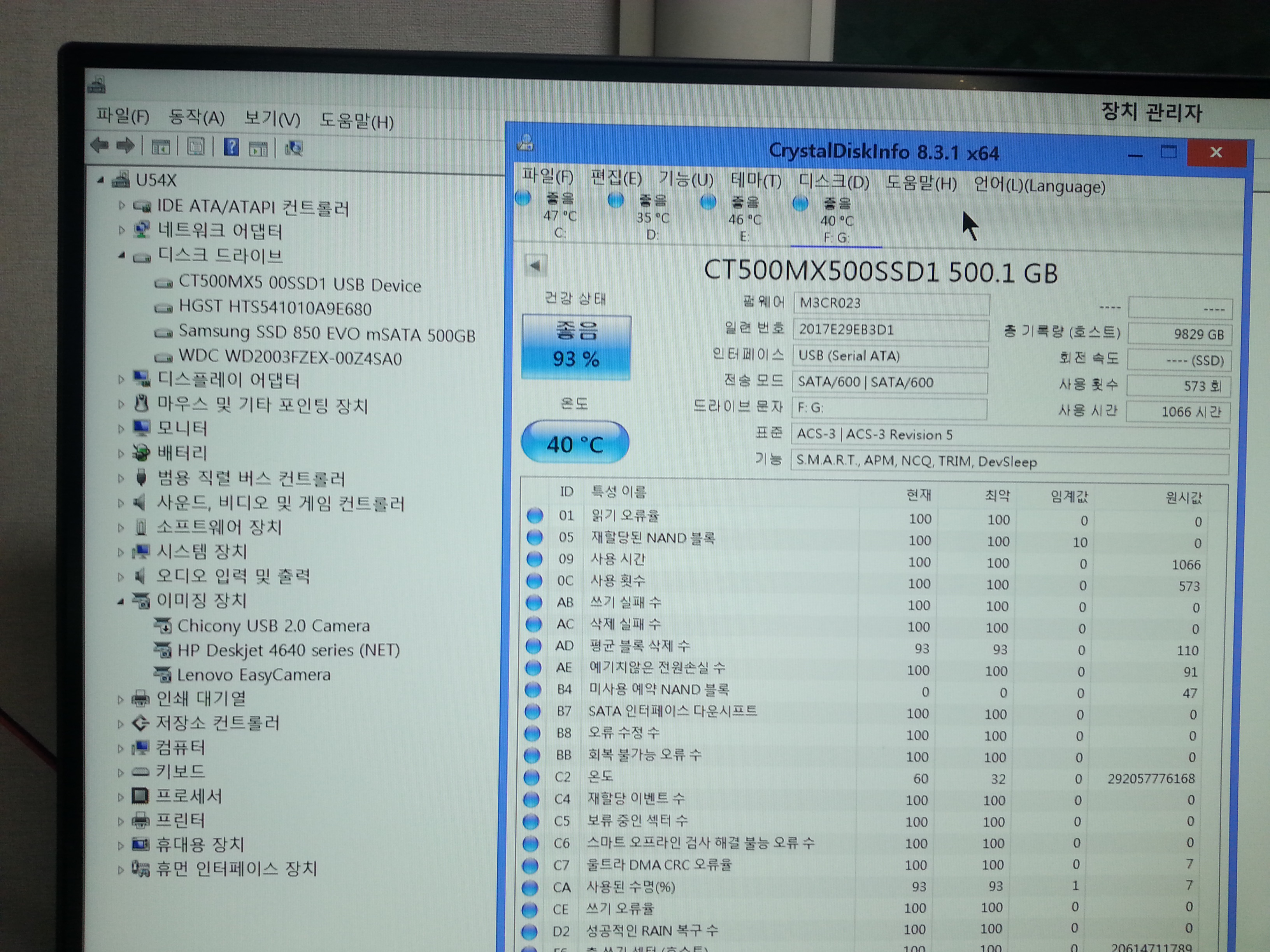Open 파일(F) menu in Device Manager
The image size is (1270, 952).
(122, 116)
